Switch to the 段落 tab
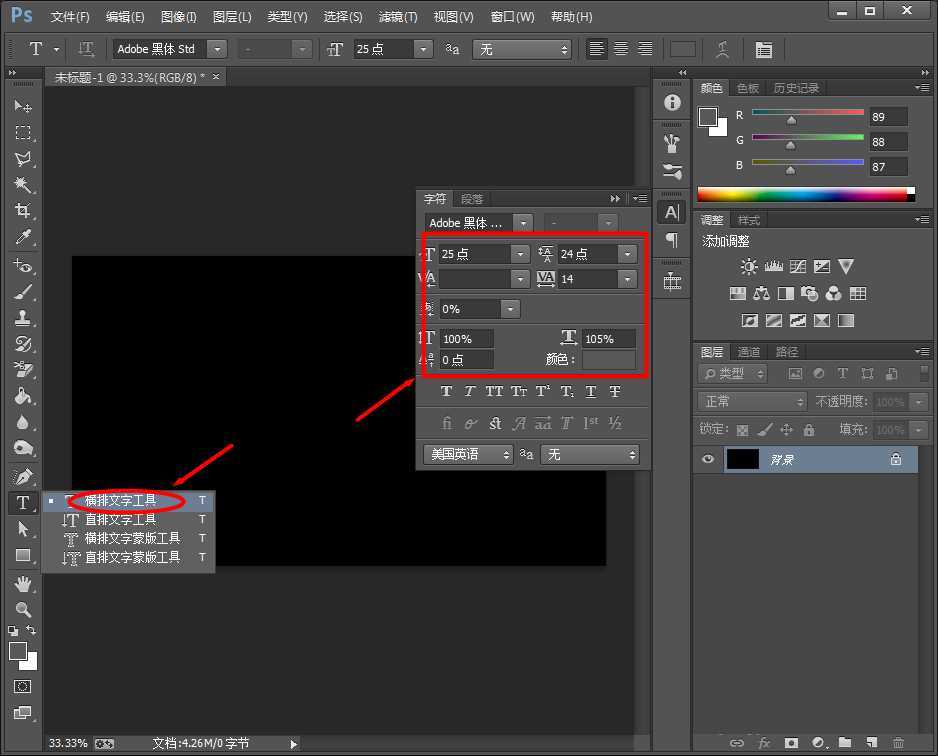The height and width of the screenshot is (756, 938). [x=472, y=198]
